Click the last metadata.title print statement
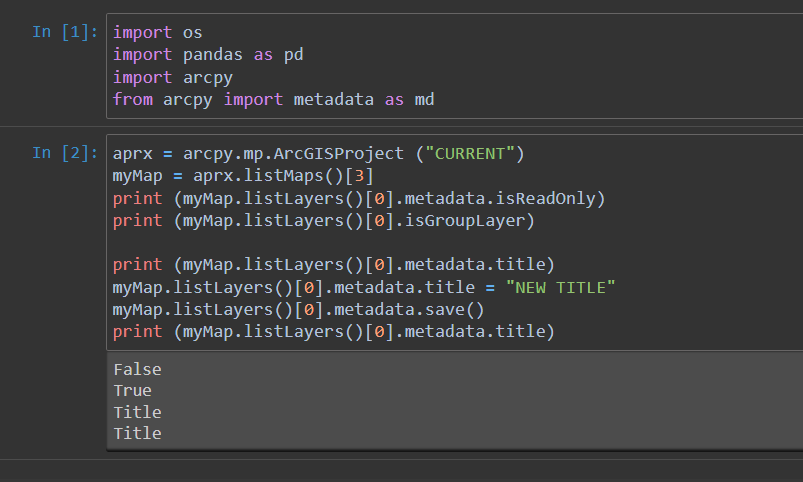Image resolution: width=803 pixels, height=482 pixels. 334,331
